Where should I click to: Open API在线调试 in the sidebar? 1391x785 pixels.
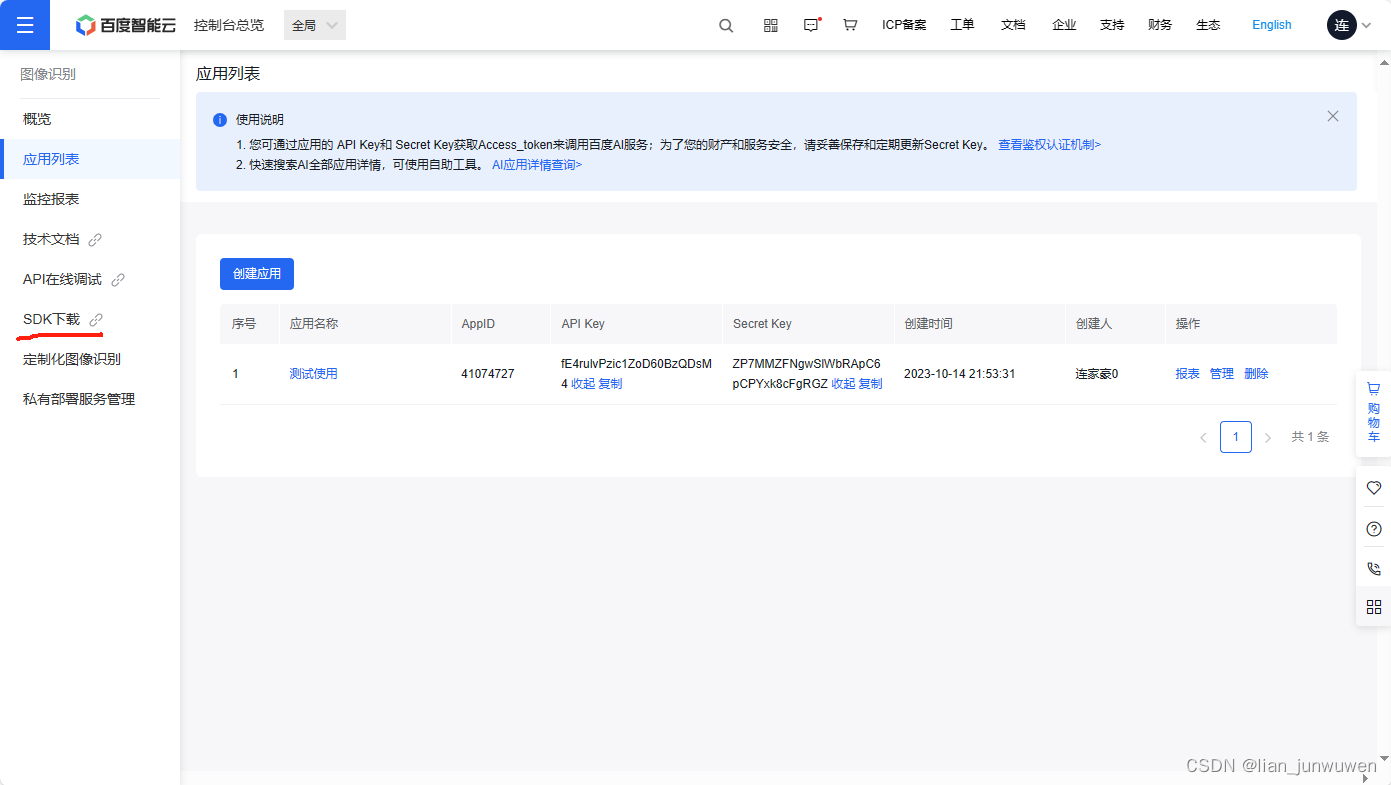[62, 279]
